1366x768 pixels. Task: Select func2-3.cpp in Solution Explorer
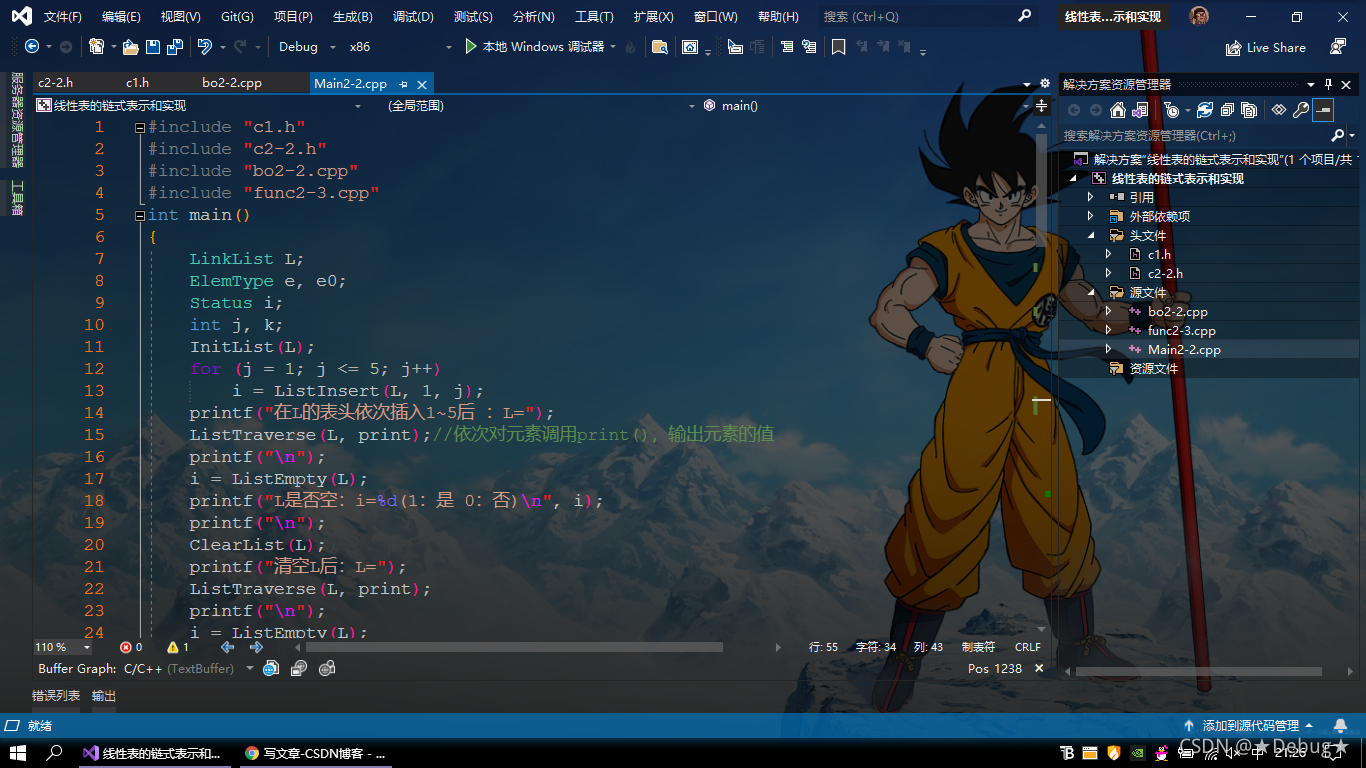pos(1181,330)
